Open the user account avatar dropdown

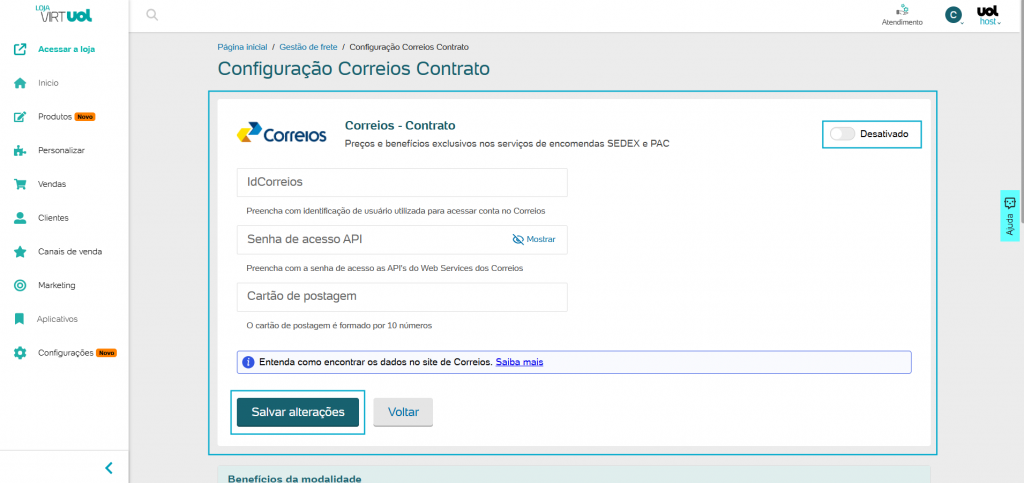click(x=956, y=15)
